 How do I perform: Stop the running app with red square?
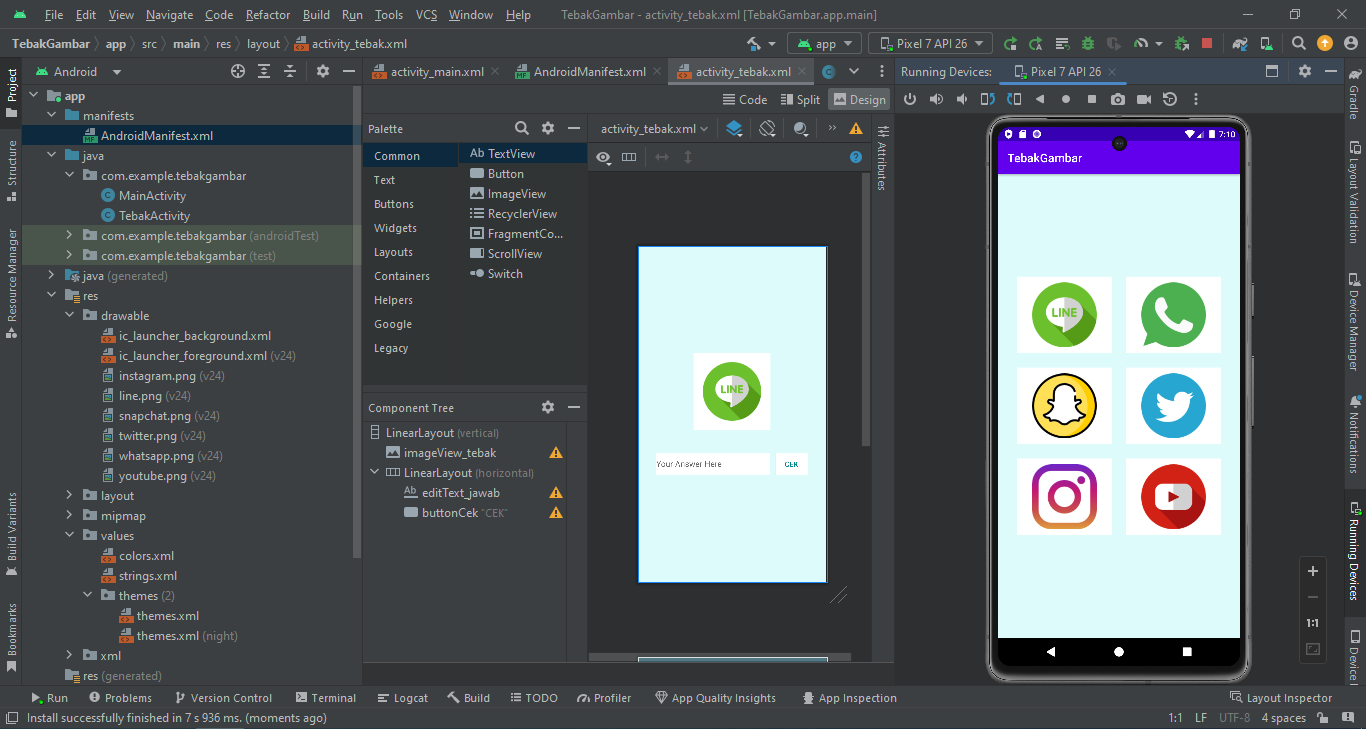(x=1207, y=44)
